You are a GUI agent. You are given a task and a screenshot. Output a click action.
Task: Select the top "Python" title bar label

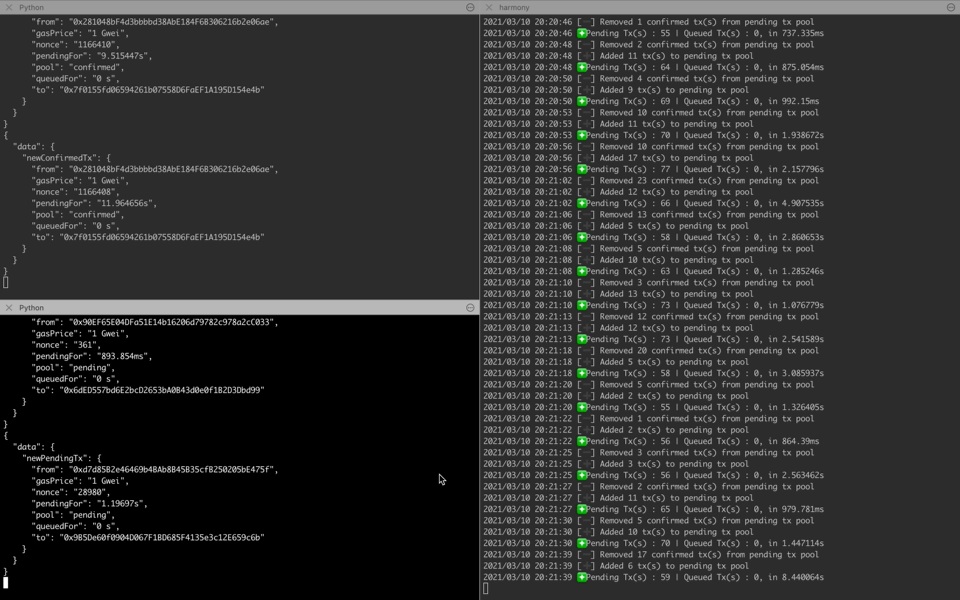pos(30,7)
